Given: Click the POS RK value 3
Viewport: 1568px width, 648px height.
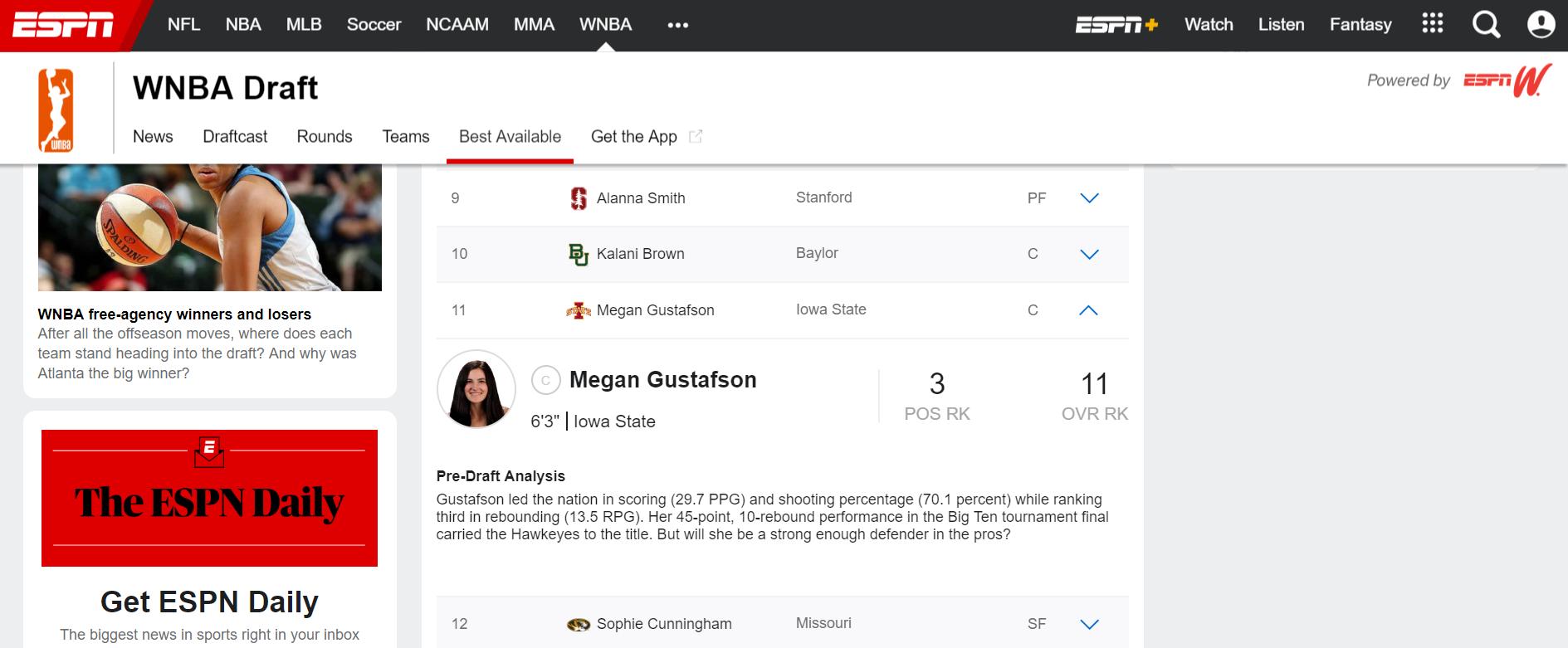Looking at the screenshot, I should pos(937,384).
